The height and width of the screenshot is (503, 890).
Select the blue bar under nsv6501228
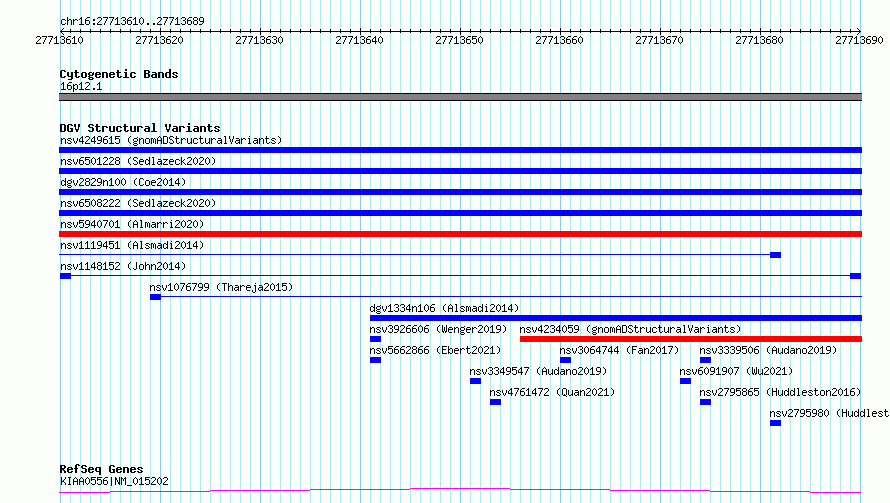[x=460, y=171]
